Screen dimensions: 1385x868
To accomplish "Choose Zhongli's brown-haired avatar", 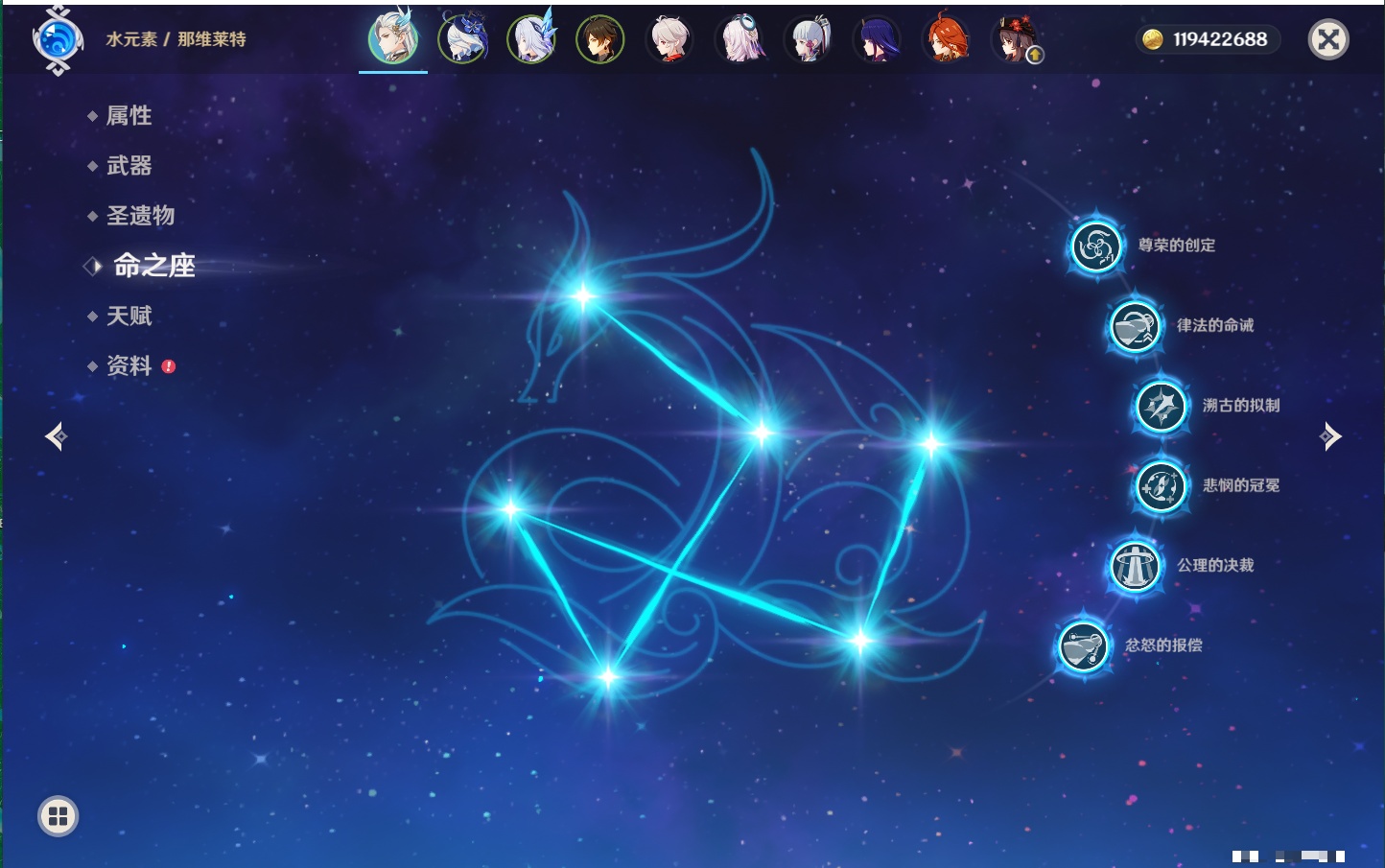I will (x=600, y=39).
